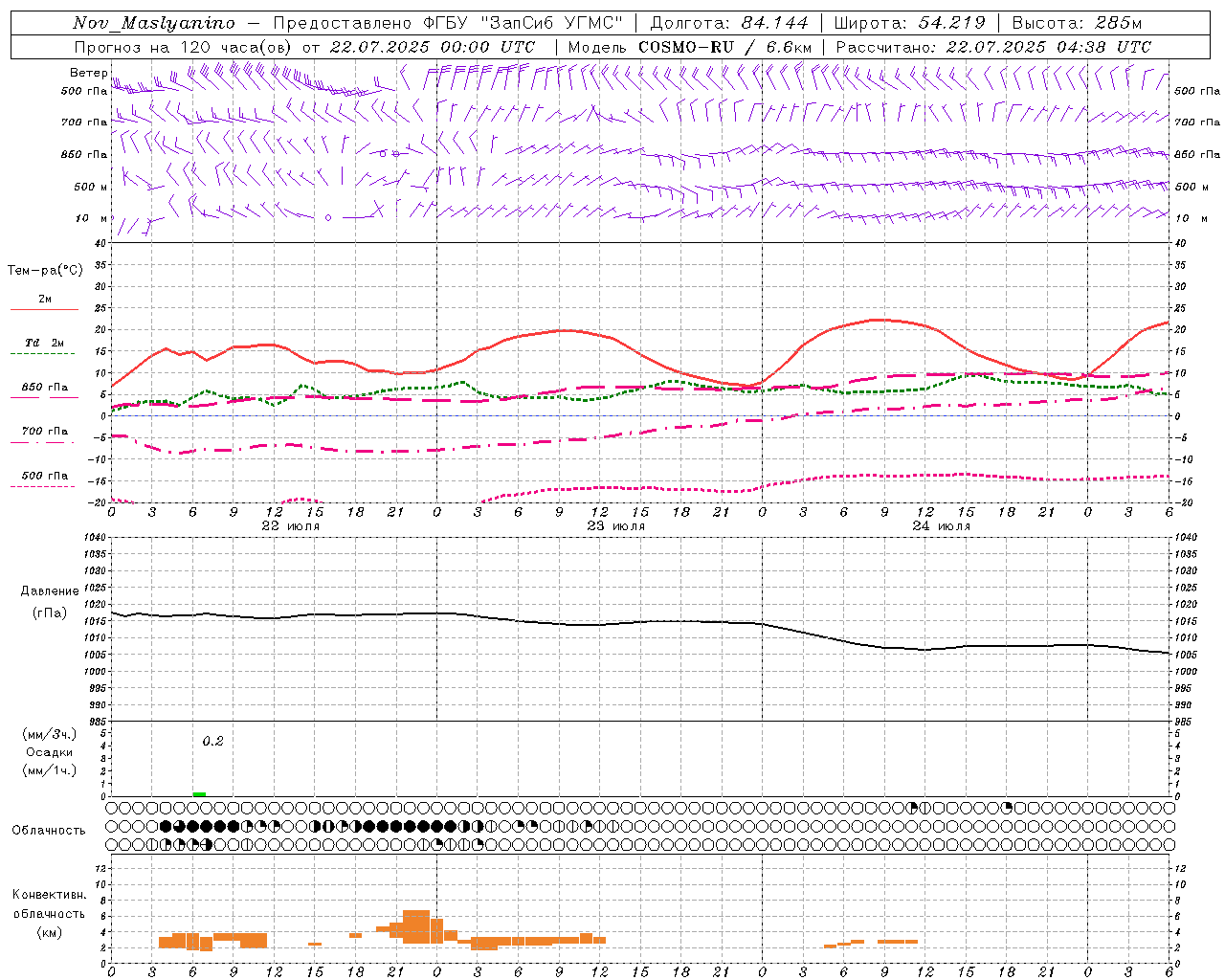
Task: Click the (мм/1ч.) precipitation unit label
Action: coord(50,770)
